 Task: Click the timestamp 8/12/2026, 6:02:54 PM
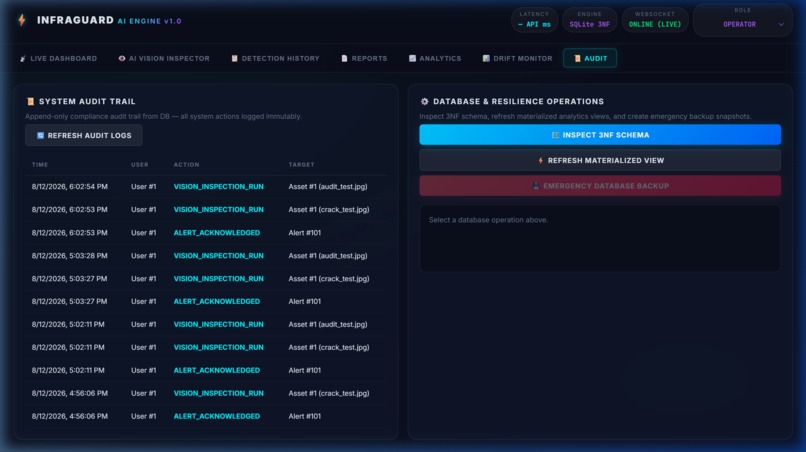pos(70,187)
